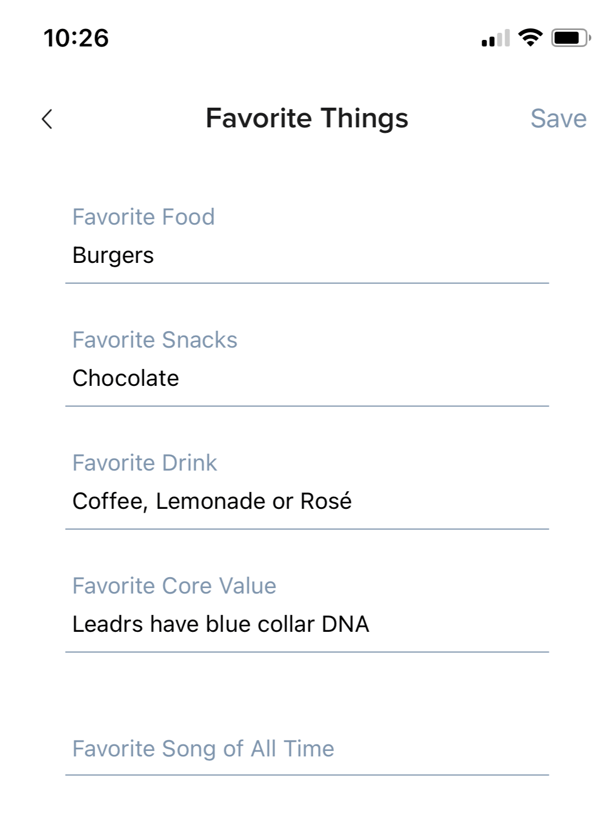
Task: Tap the Favorite Food label
Action: tap(143, 217)
